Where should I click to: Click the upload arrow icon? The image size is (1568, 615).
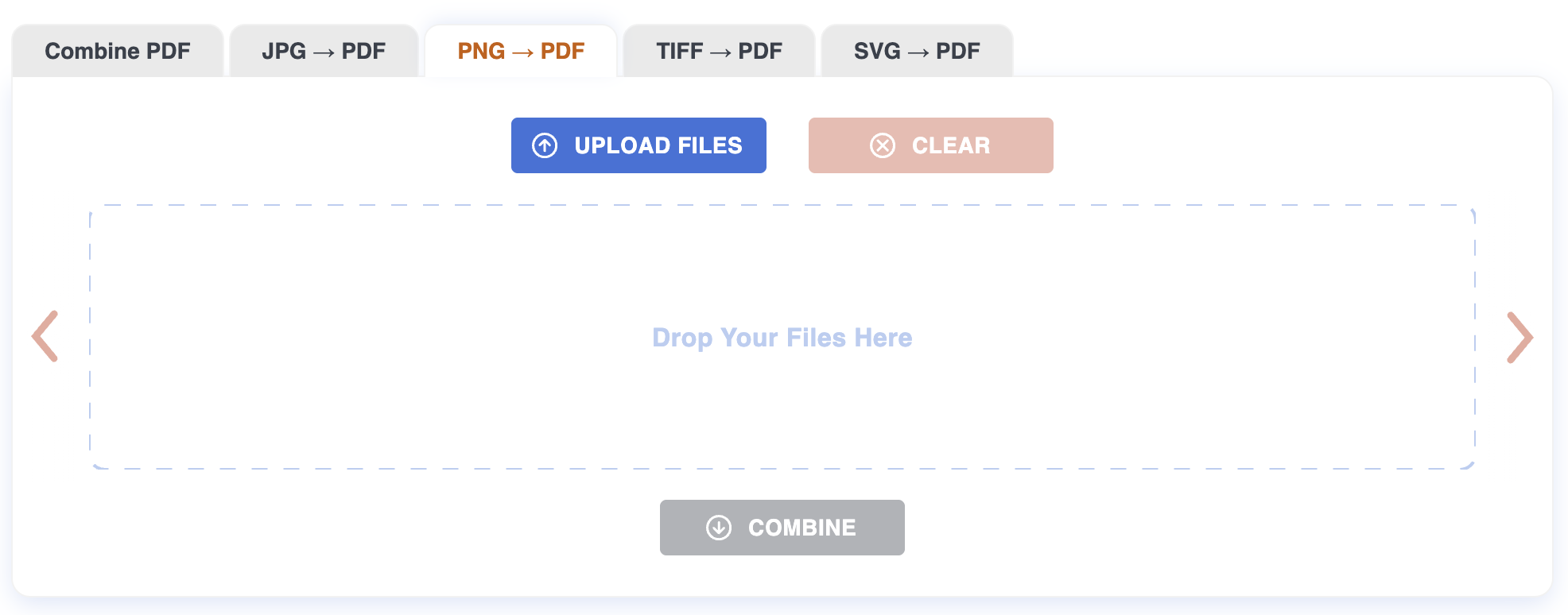(545, 145)
